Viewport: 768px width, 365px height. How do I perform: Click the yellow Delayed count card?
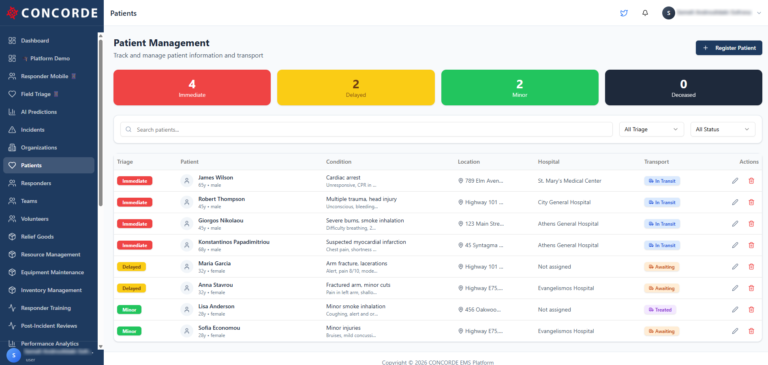pyautogui.click(x=356, y=87)
